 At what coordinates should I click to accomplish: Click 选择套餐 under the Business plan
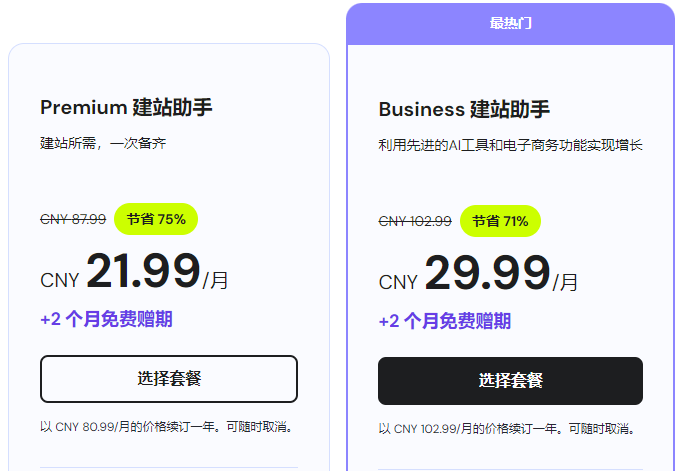tap(510, 381)
